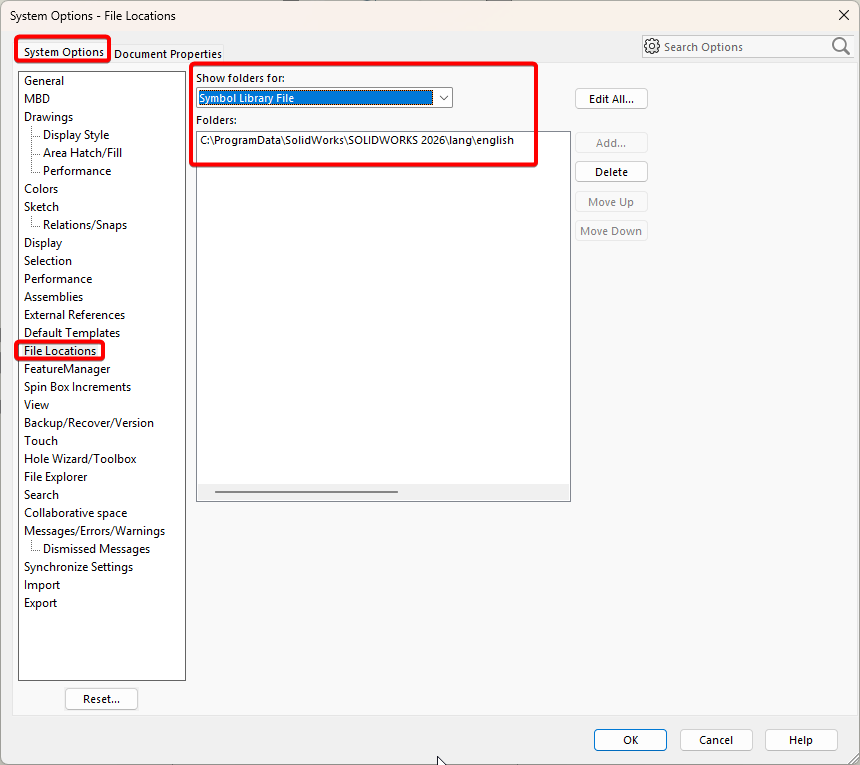Select Search in the options tree
This screenshot has width=860, height=765.
41,495
